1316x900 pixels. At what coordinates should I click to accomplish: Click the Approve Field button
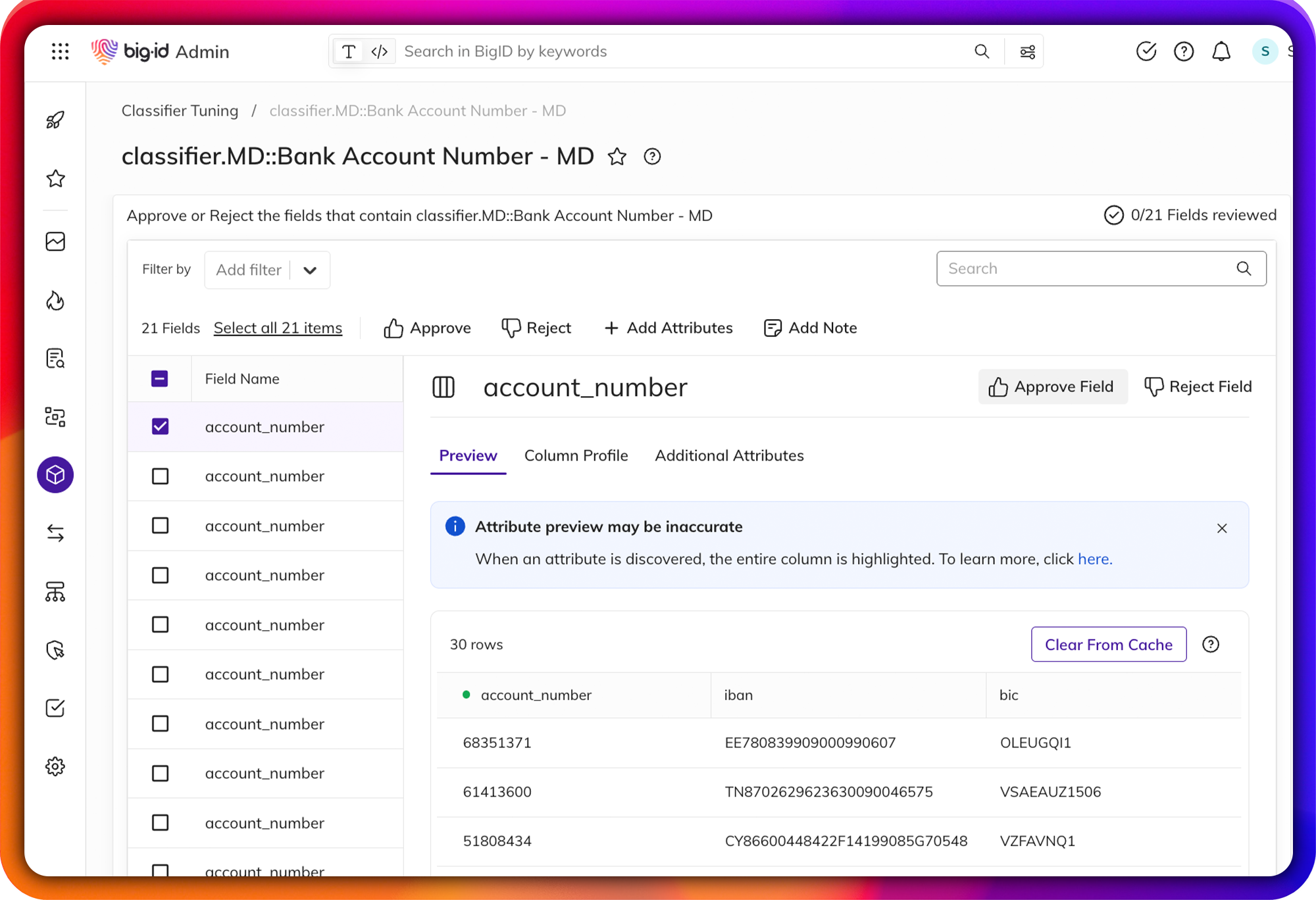tap(1051, 387)
